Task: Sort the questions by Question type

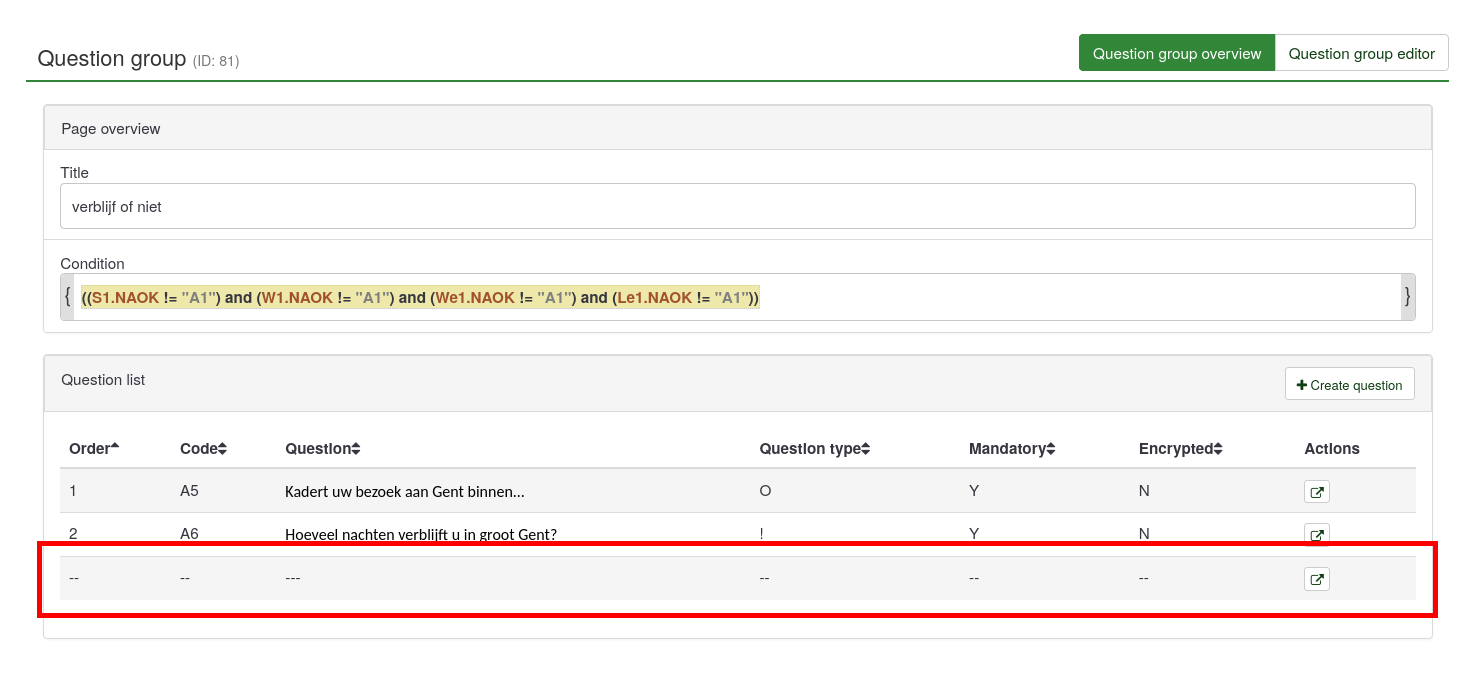Action: coord(865,450)
